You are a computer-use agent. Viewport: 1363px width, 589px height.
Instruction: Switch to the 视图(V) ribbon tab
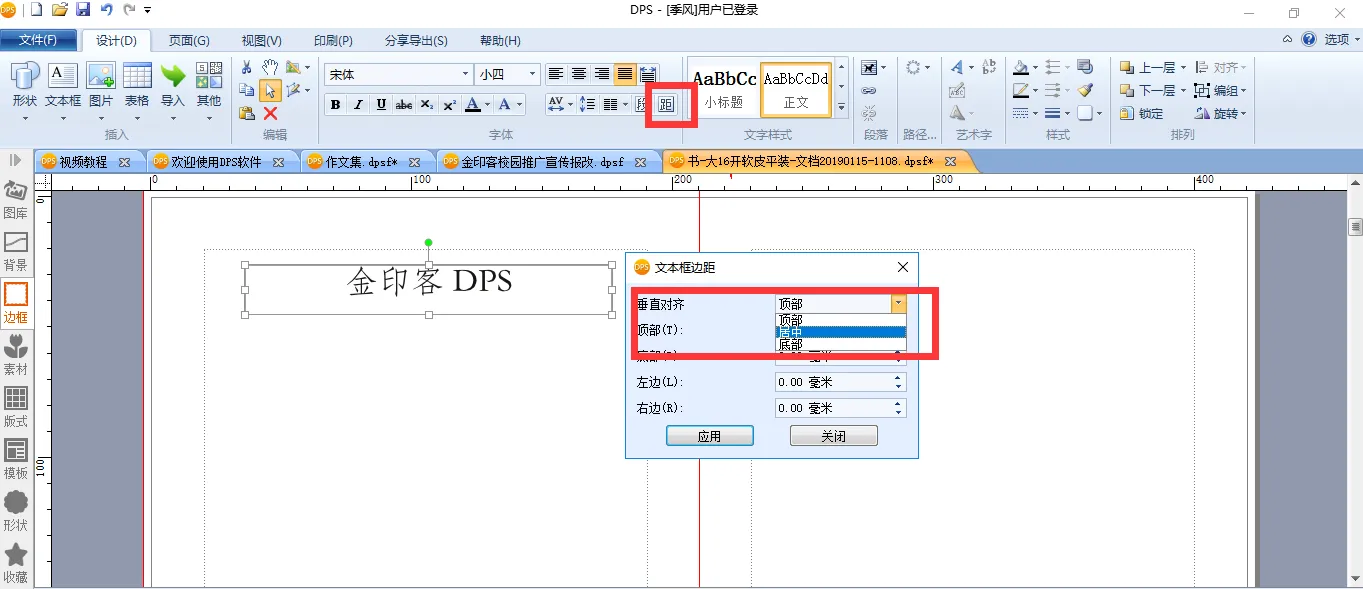262,41
